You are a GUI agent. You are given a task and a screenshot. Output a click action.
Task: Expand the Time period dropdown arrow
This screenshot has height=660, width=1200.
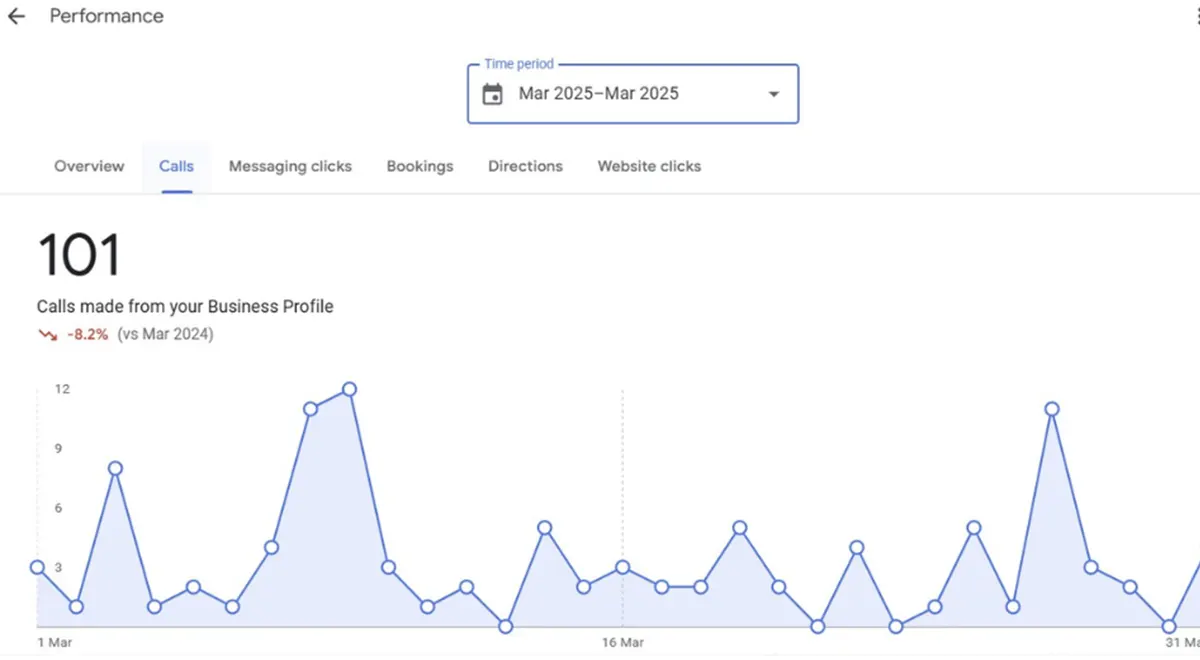pyautogui.click(x=773, y=94)
